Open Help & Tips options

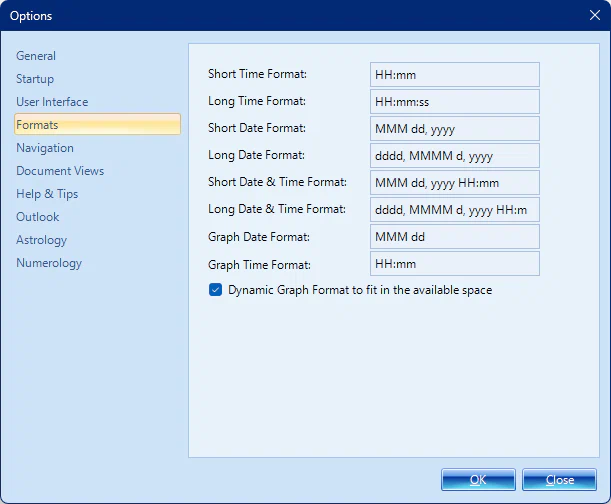click(x=47, y=194)
